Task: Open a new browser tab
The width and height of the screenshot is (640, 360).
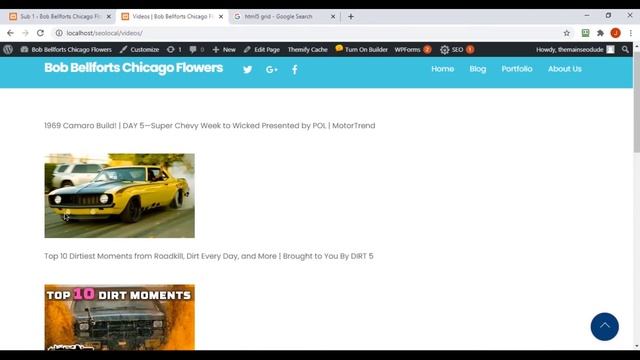Action: pos(351,17)
